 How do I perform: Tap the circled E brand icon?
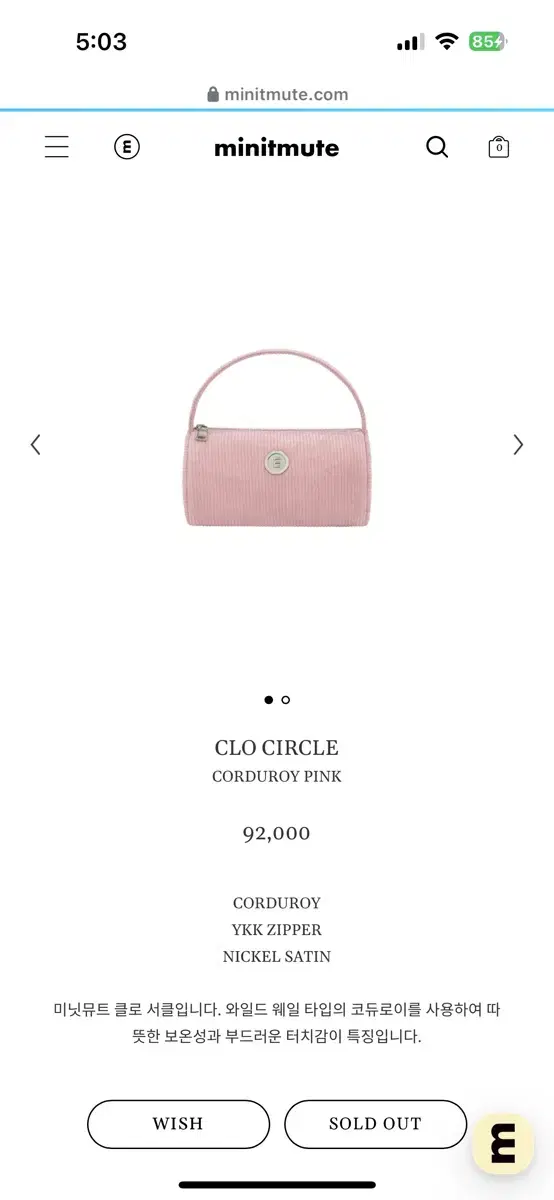tap(126, 147)
